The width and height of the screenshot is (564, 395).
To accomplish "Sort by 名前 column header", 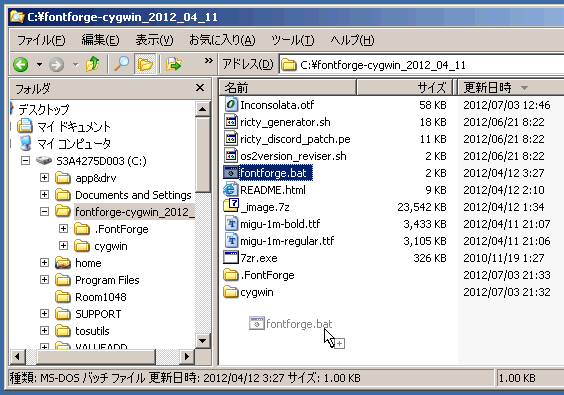I will coord(288,87).
